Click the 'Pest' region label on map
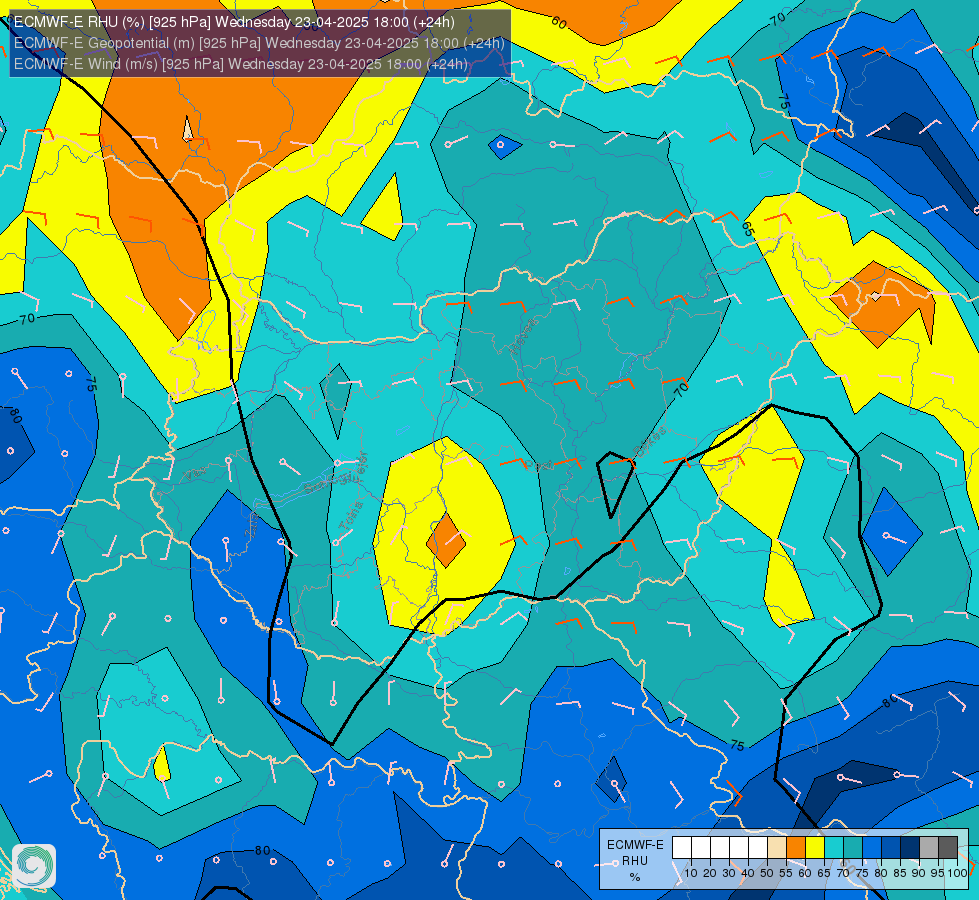The height and width of the screenshot is (900, 979). [538, 465]
